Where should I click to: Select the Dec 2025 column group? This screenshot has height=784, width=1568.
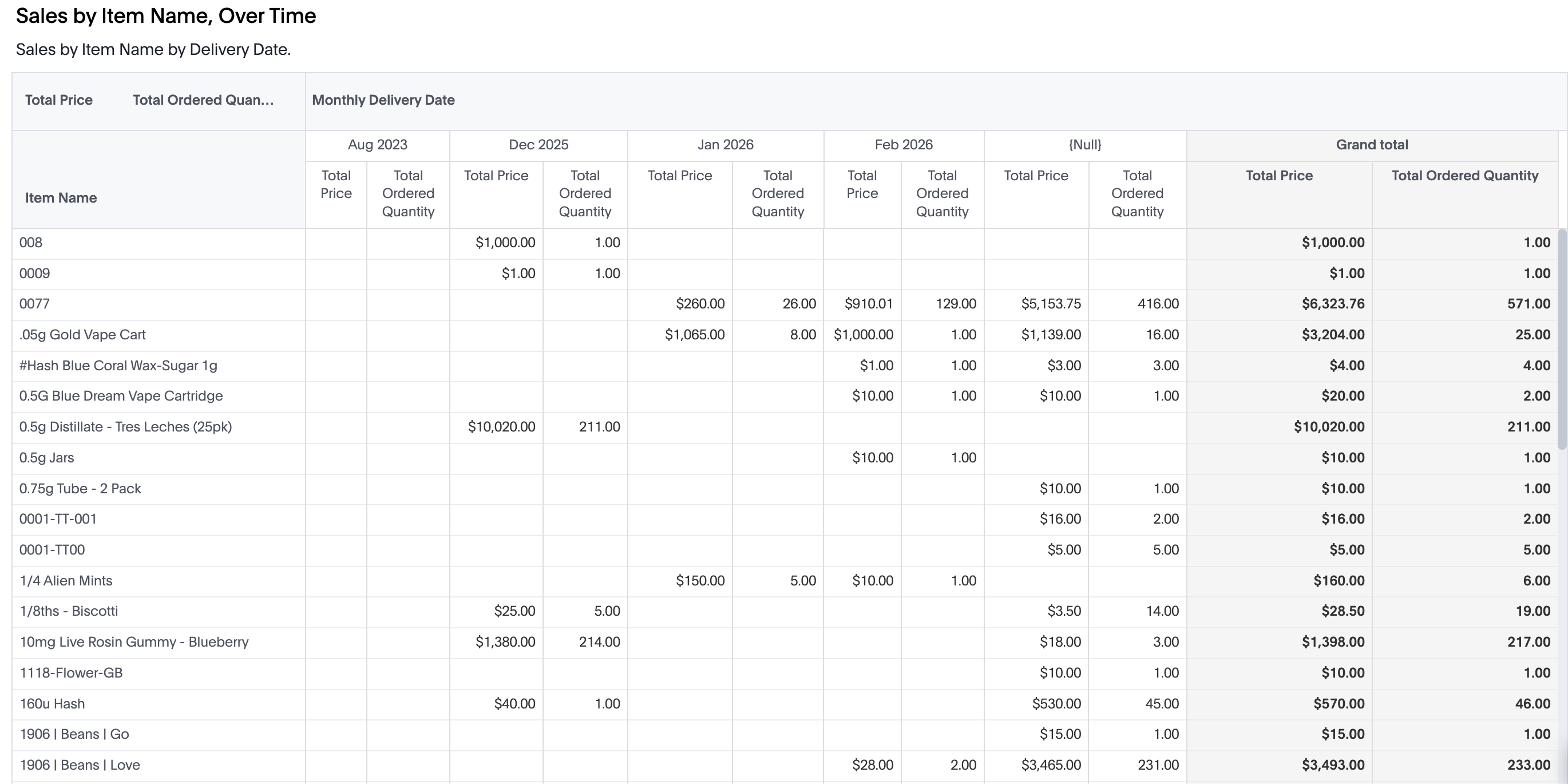click(538, 145)
